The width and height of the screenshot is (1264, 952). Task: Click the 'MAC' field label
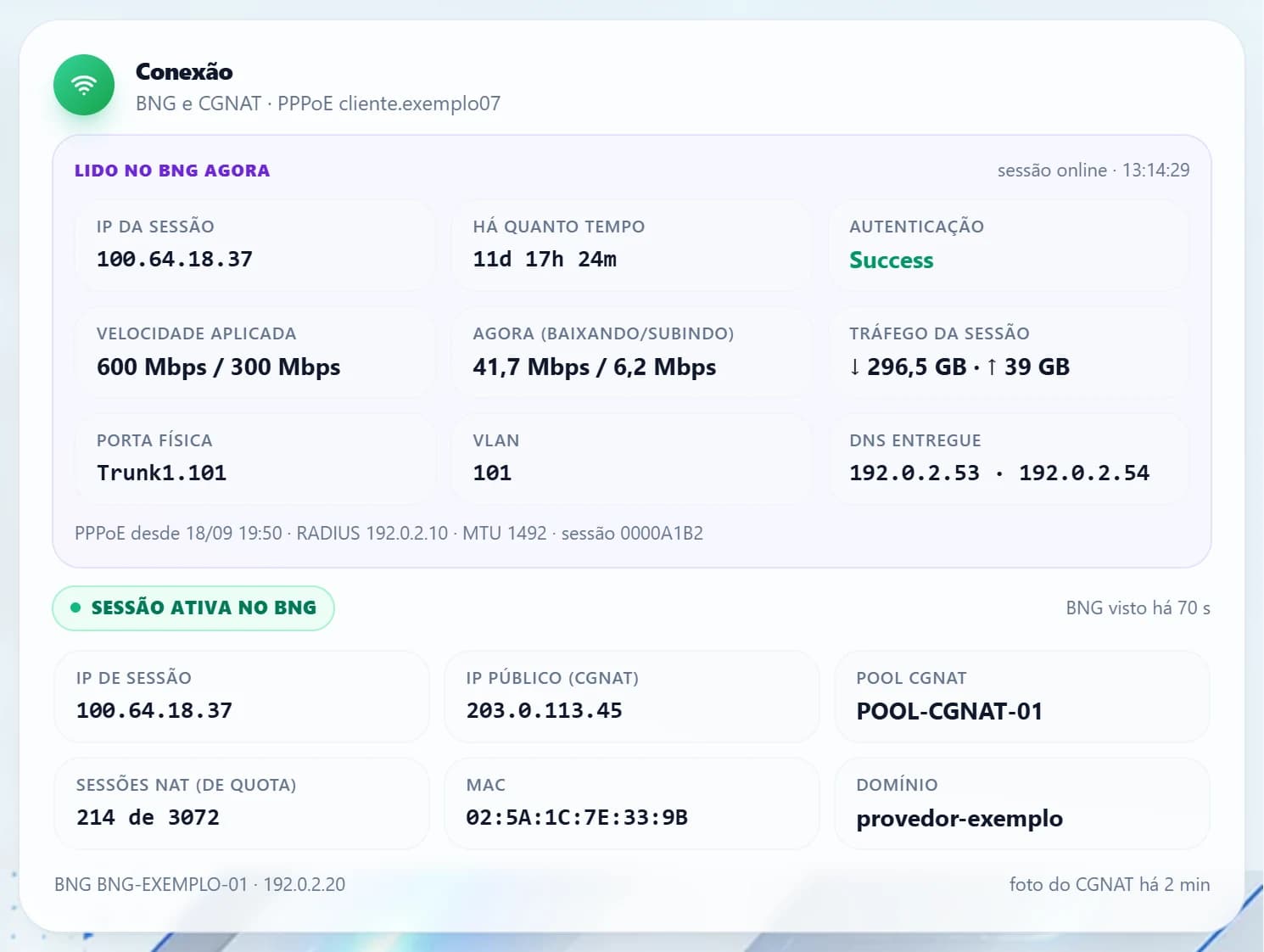(486, 785)
